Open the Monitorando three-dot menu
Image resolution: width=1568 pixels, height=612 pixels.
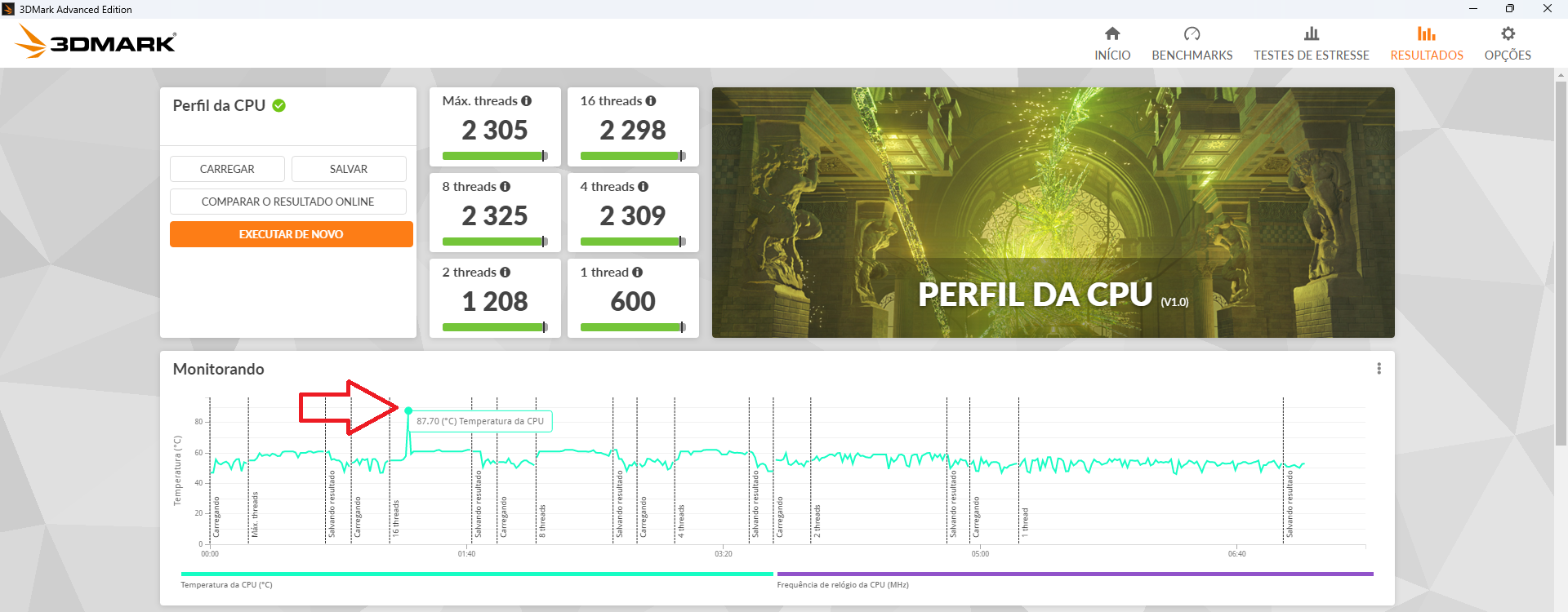pyautogui.click(x=1379, y=369)
